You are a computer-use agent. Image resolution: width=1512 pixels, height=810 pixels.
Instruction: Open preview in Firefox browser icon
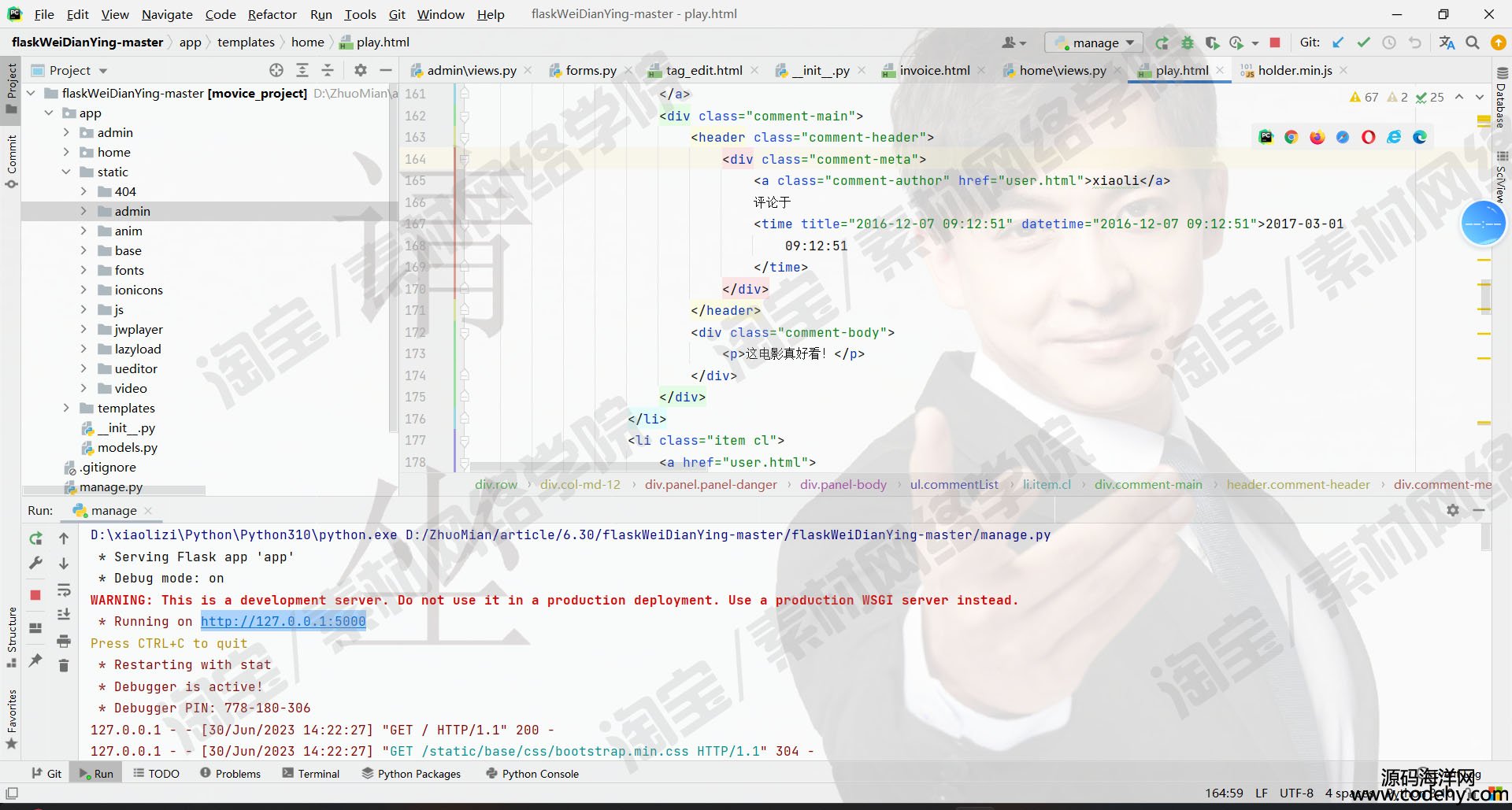click(1317, 137)
